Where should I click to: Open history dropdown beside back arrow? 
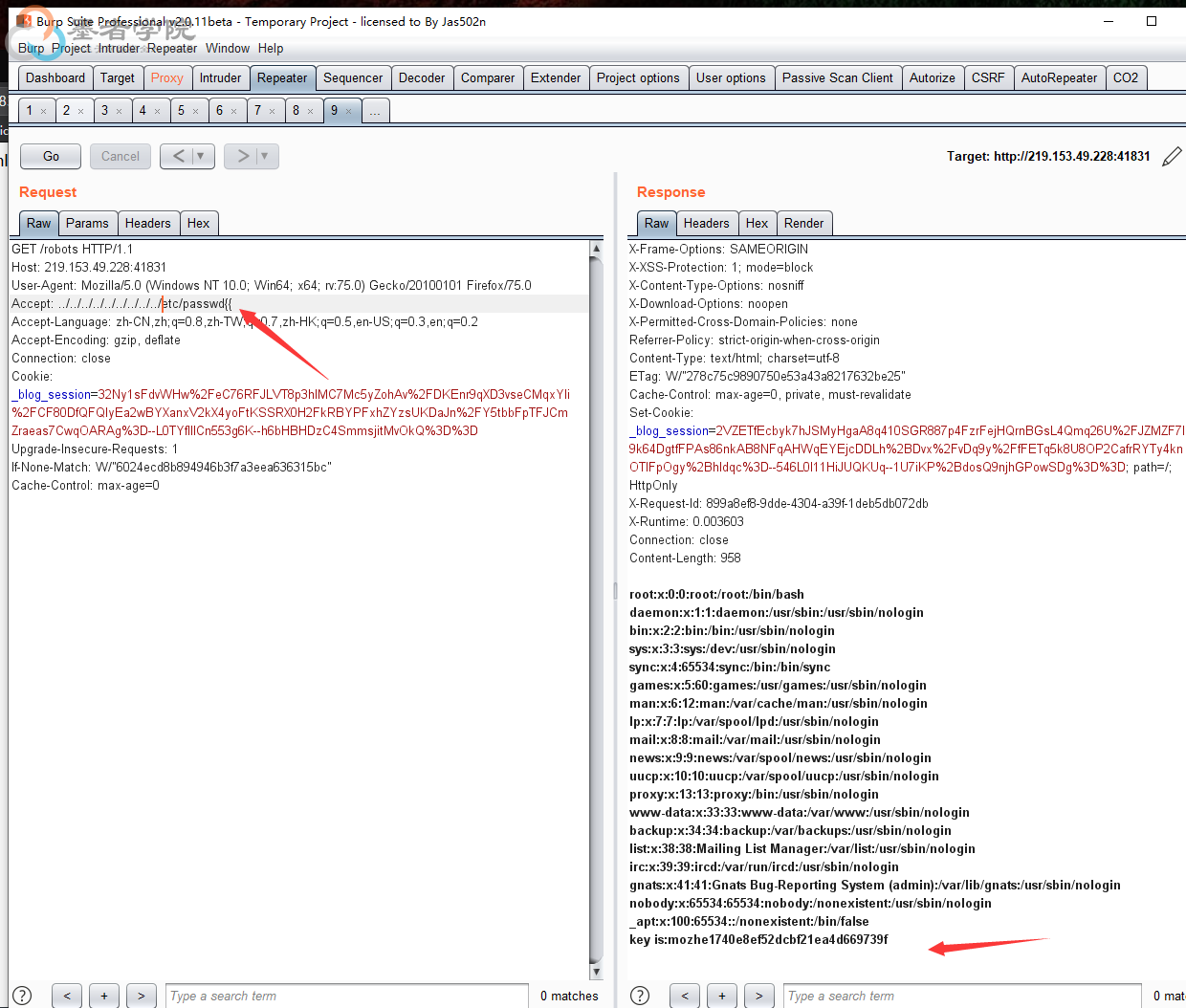202,156
